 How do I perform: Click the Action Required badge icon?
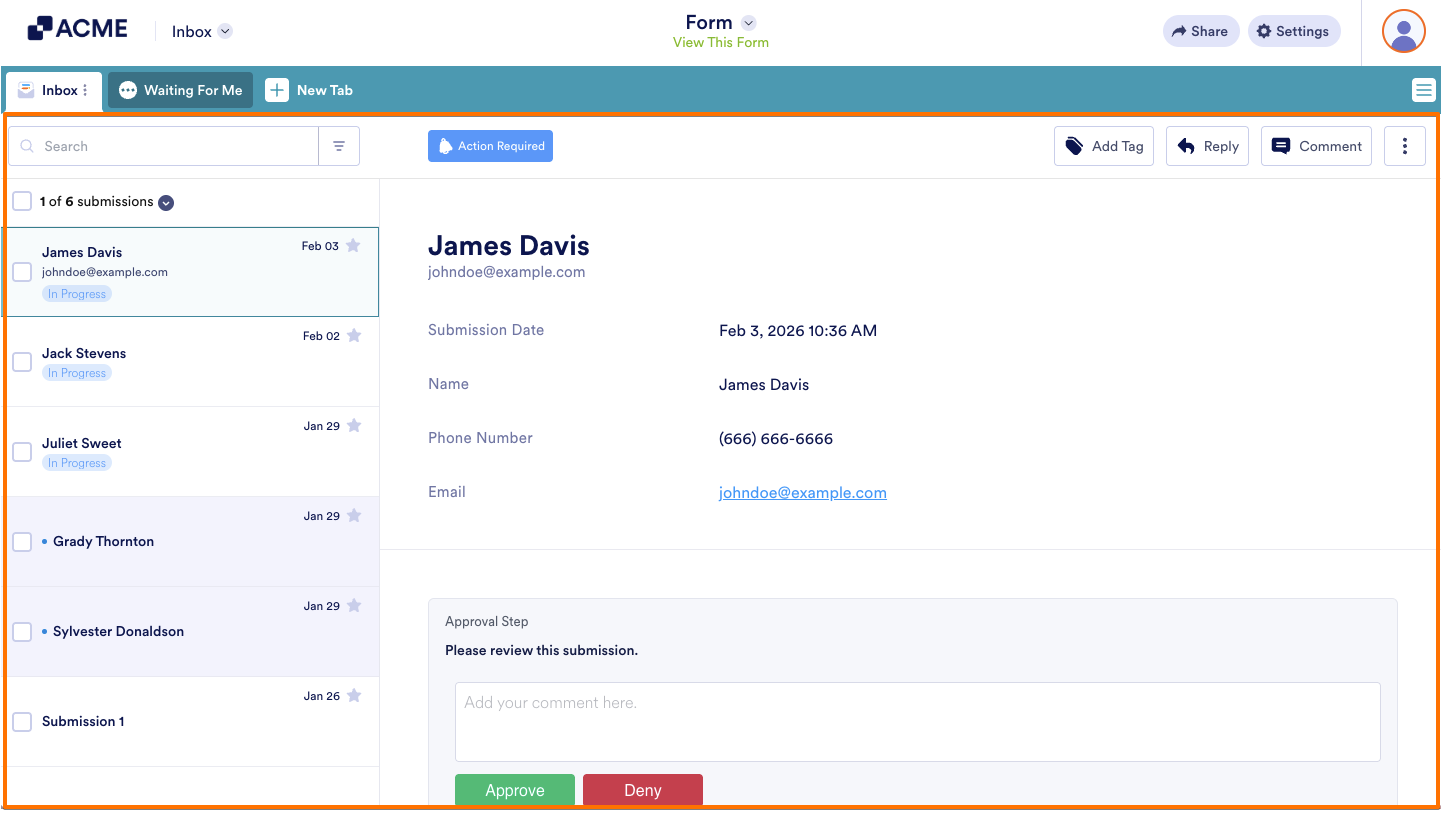point(446,145)
